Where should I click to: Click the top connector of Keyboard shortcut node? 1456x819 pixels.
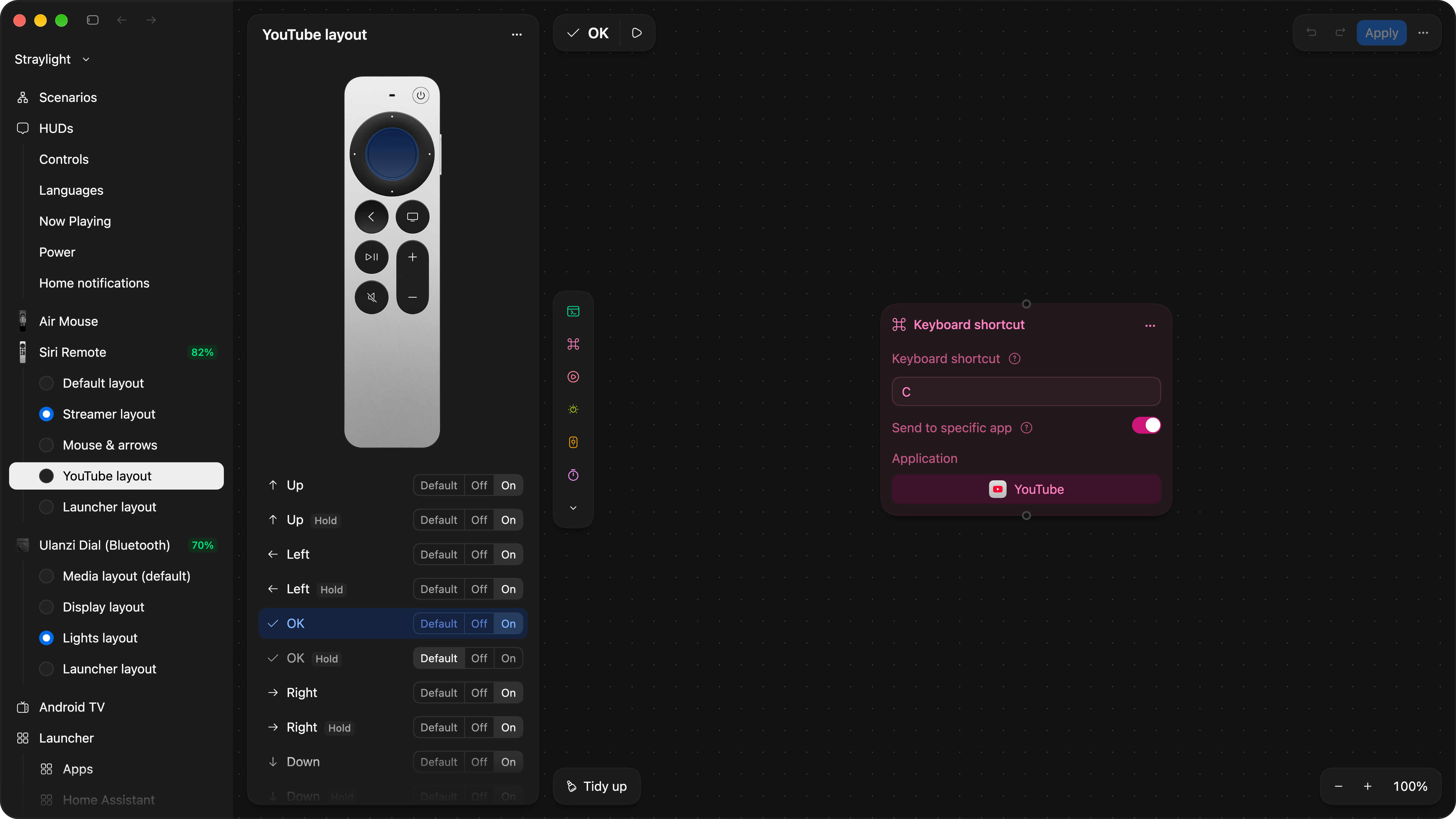[x=1026, y=304]
